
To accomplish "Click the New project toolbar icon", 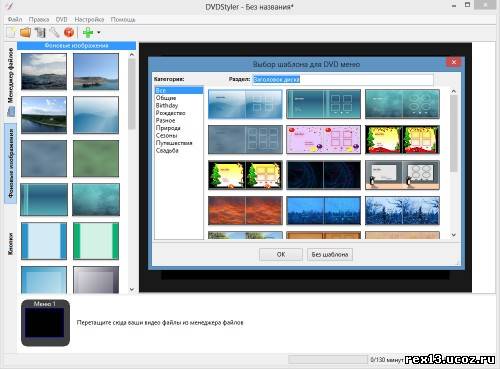I will point(11,32).
